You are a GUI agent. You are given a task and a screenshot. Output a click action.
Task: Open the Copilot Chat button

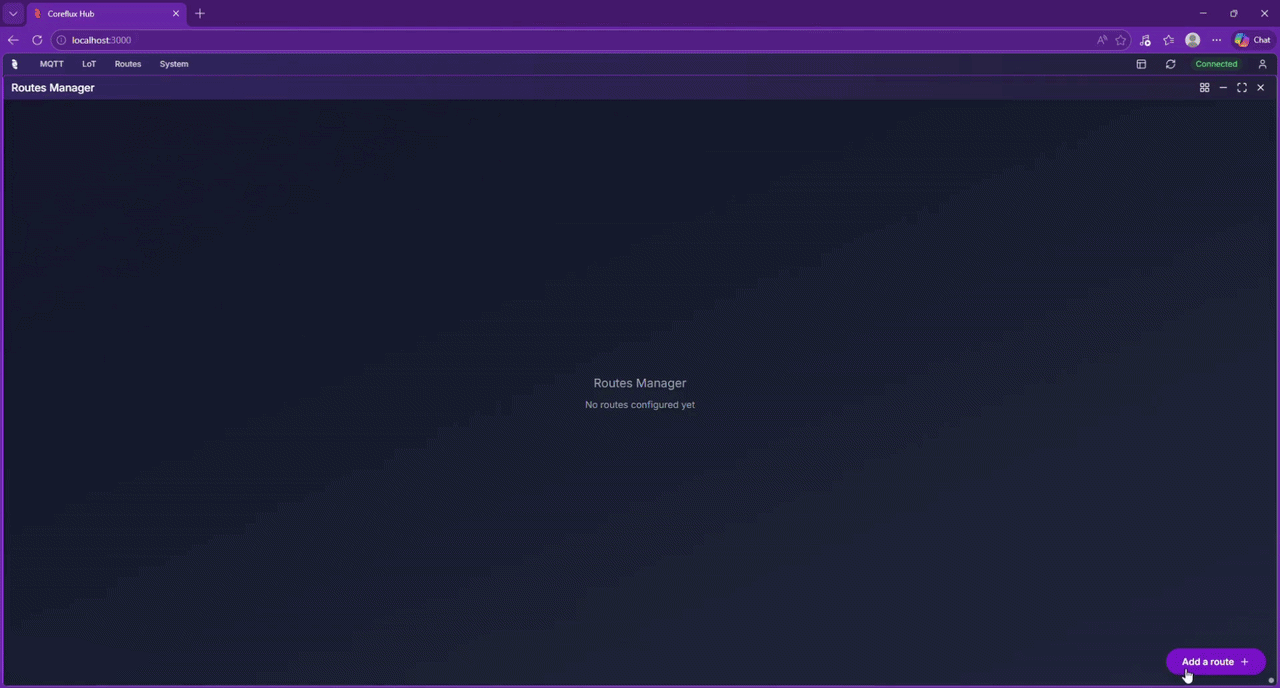point(1252,40)
